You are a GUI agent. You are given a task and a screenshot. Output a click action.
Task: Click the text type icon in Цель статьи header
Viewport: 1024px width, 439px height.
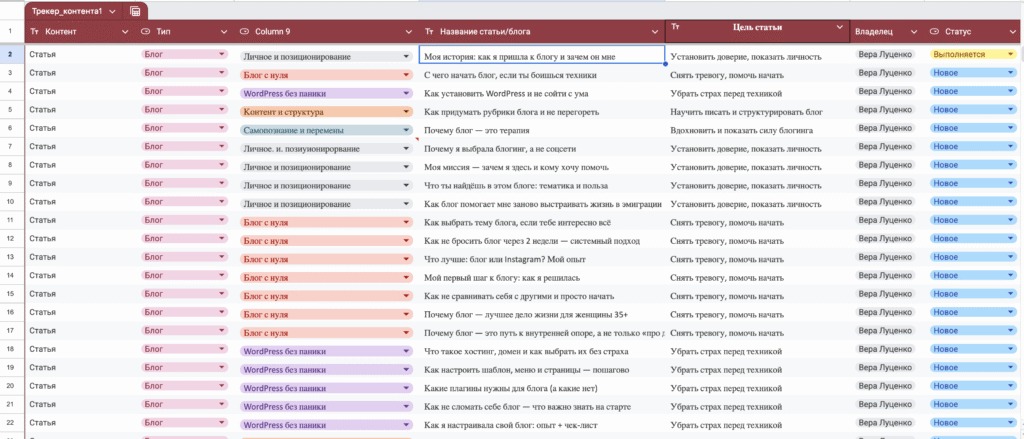pyautogui.click(x=676, y=27)
